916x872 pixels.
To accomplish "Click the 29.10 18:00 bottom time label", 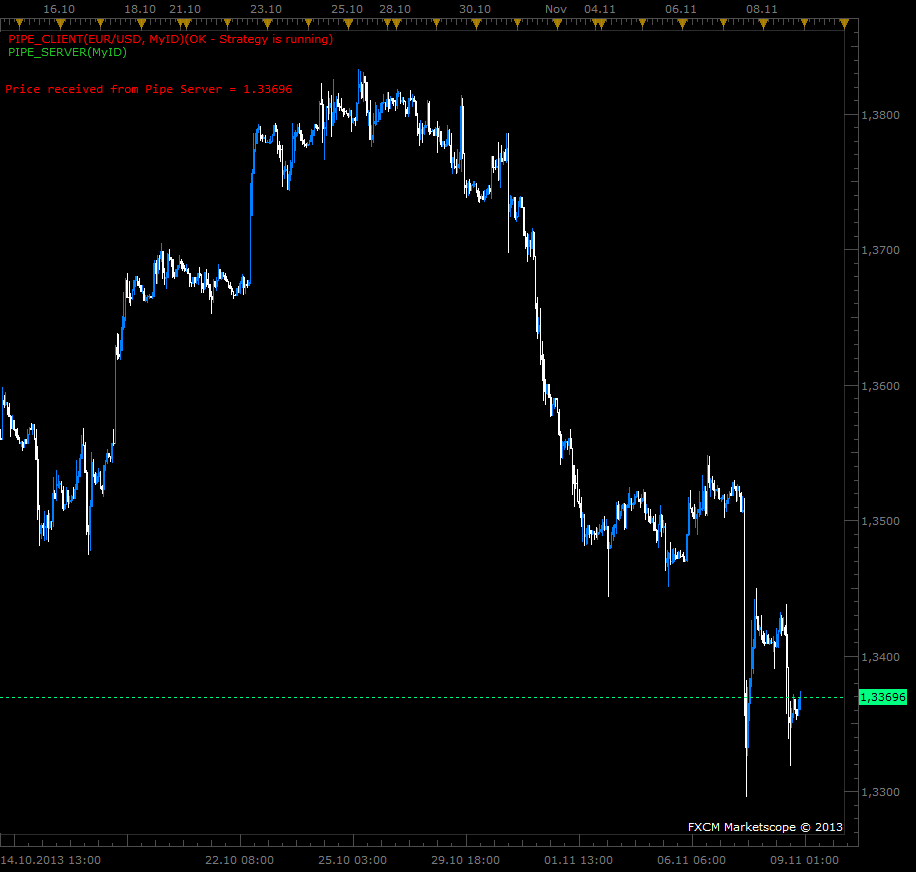I will (466, 860).
